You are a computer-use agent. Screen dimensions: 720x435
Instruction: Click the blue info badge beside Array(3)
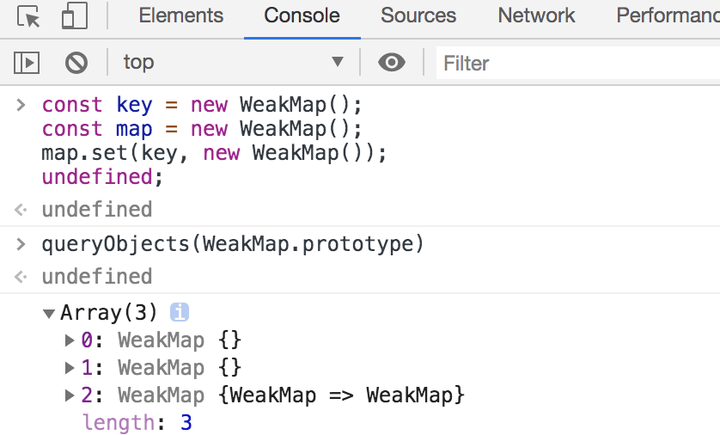pos(179,312)
